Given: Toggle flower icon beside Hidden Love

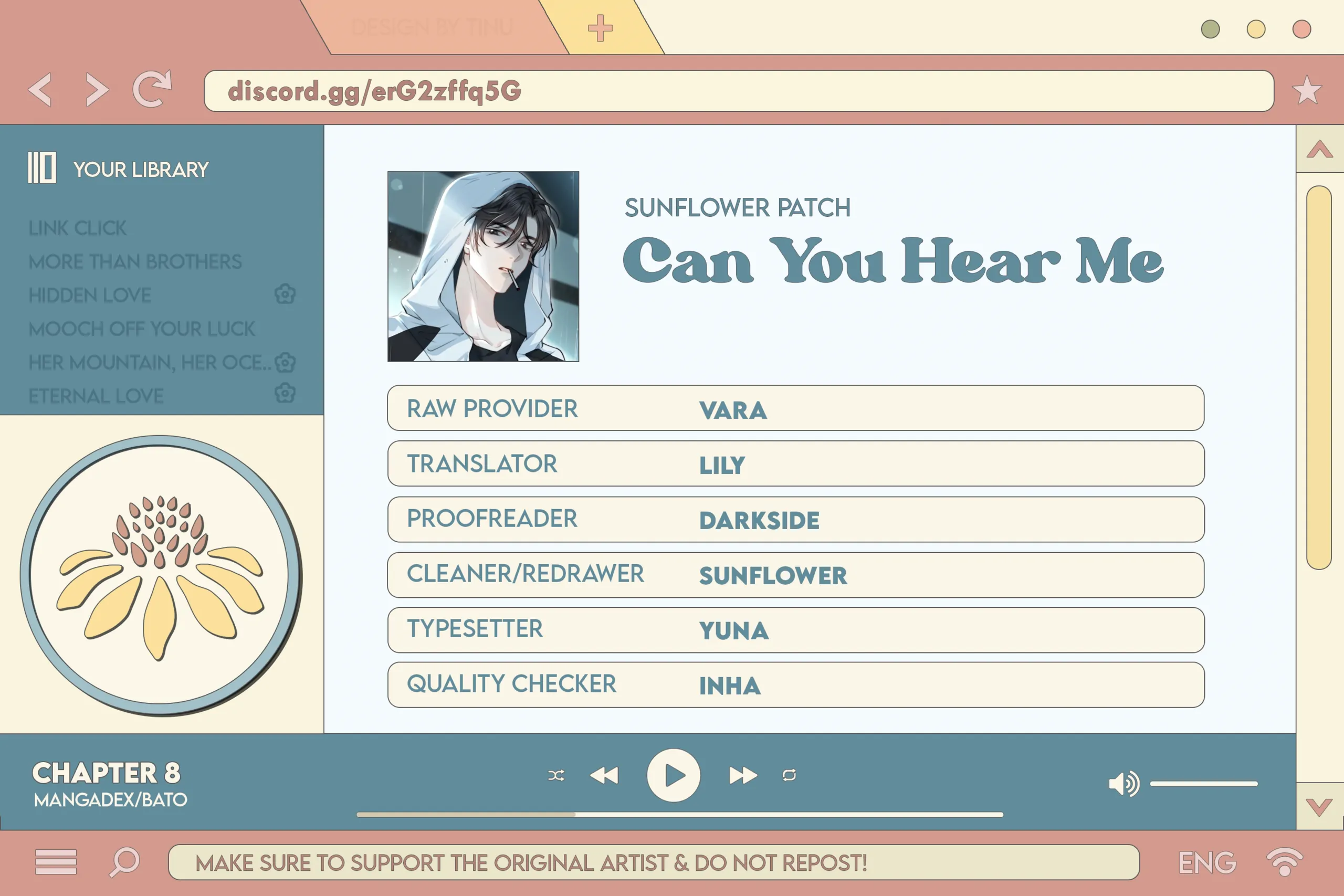Looking at the screenshot, I should coord(285,295).
